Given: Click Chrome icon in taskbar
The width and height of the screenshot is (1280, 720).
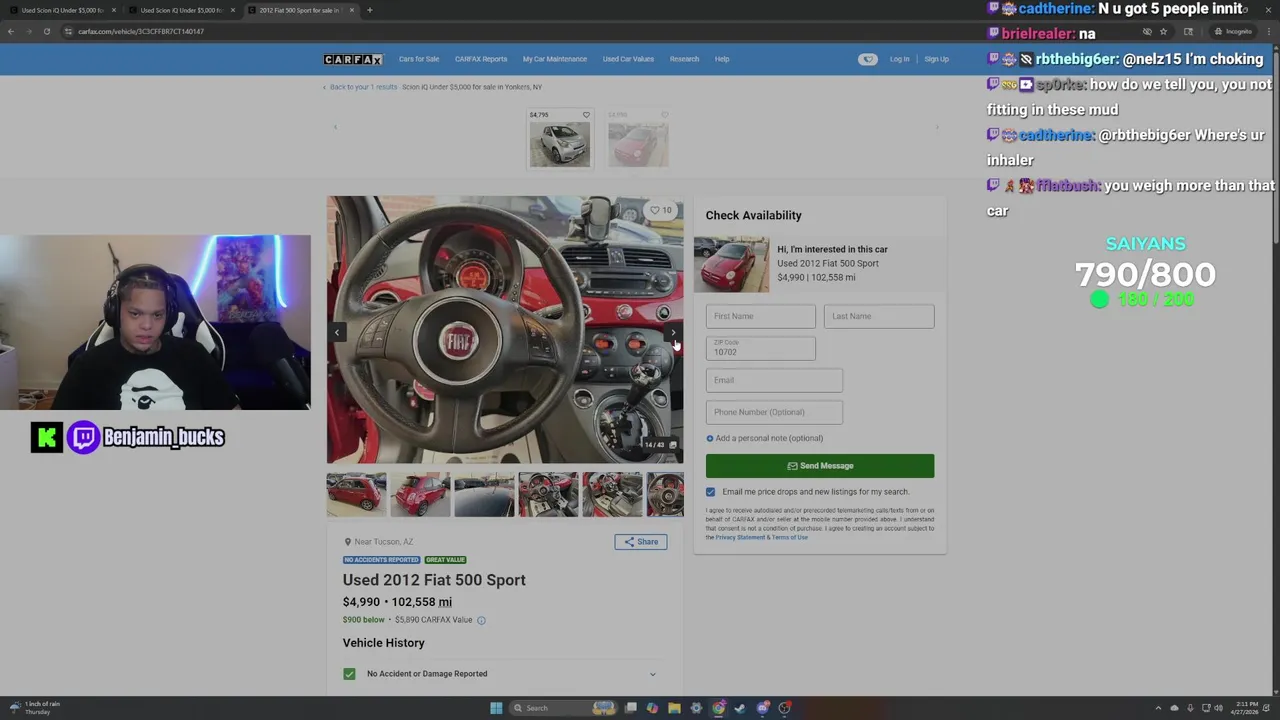Looking at the screenshot, I should (x=718, y=708).
